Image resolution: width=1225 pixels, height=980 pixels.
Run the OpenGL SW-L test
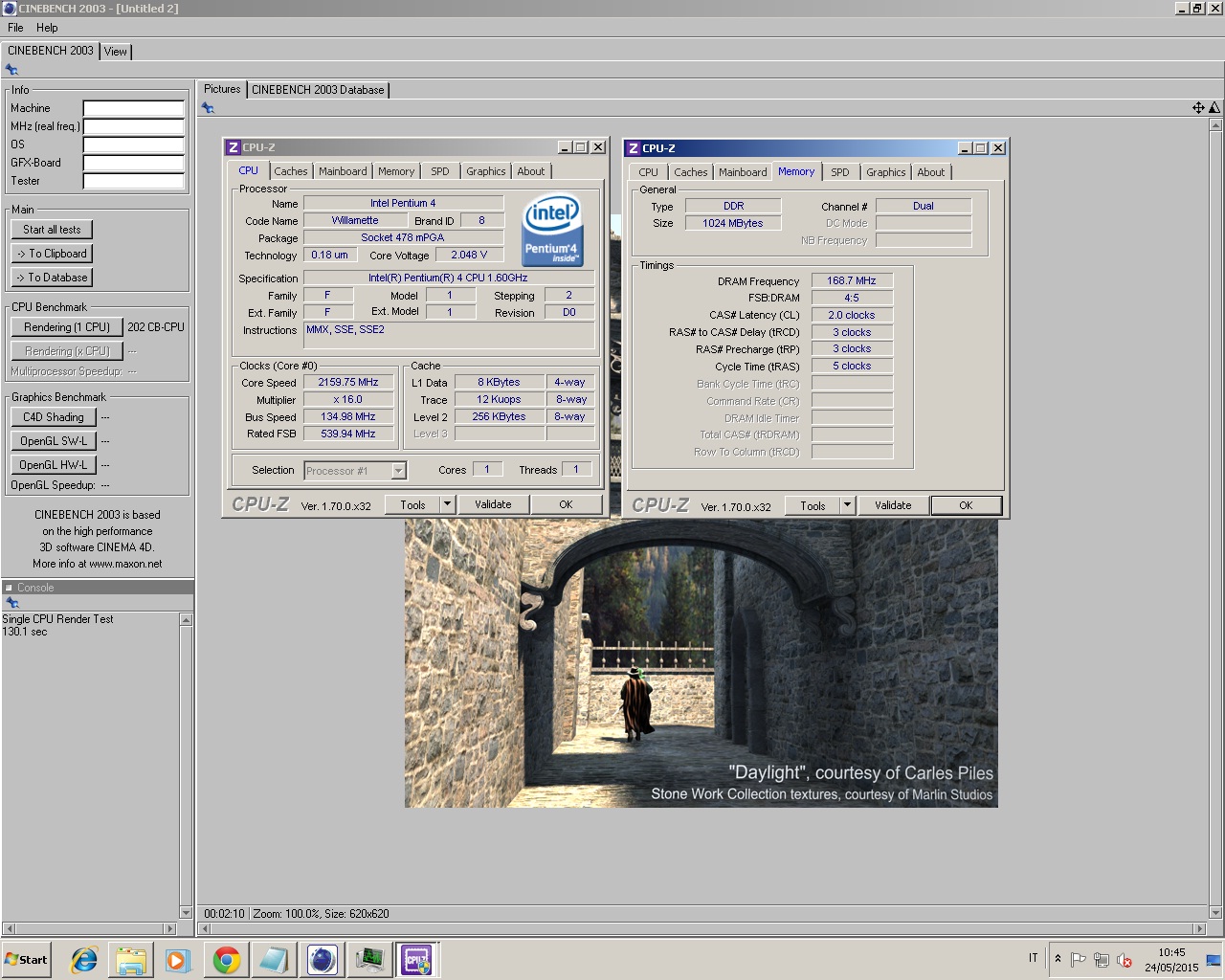click(x=54, y=441)
